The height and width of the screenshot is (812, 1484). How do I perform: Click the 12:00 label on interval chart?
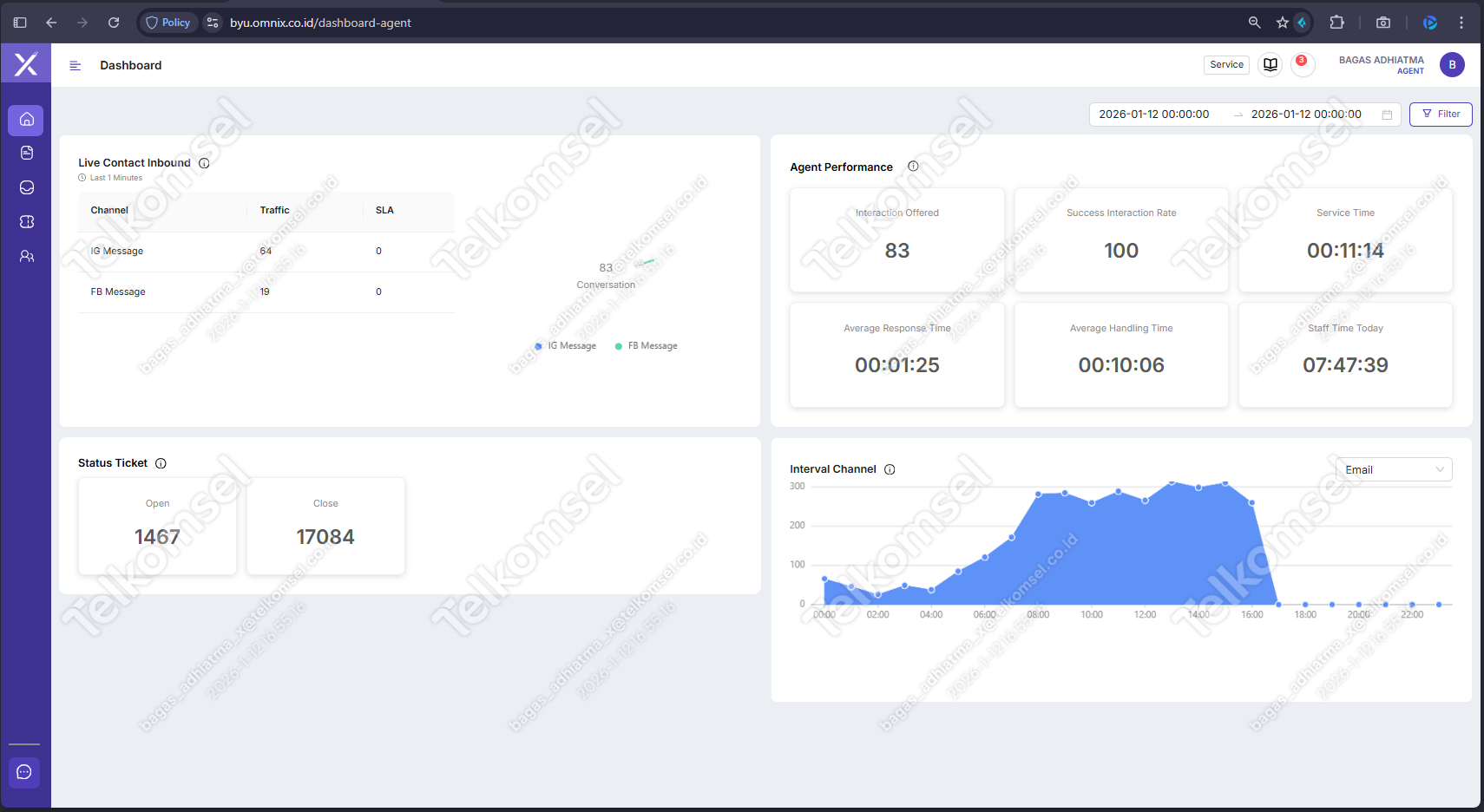coord(1145,615)
